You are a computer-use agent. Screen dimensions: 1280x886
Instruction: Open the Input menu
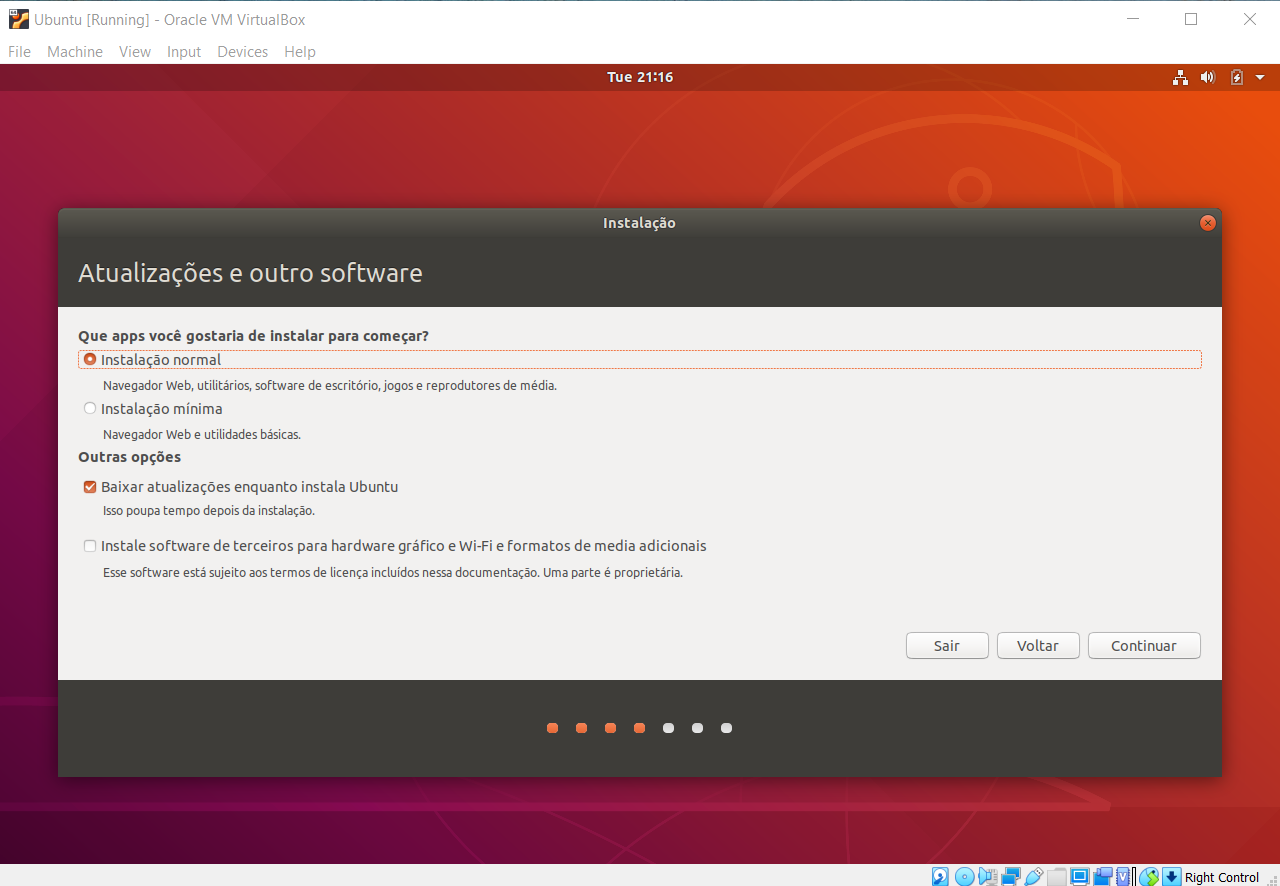184,52
